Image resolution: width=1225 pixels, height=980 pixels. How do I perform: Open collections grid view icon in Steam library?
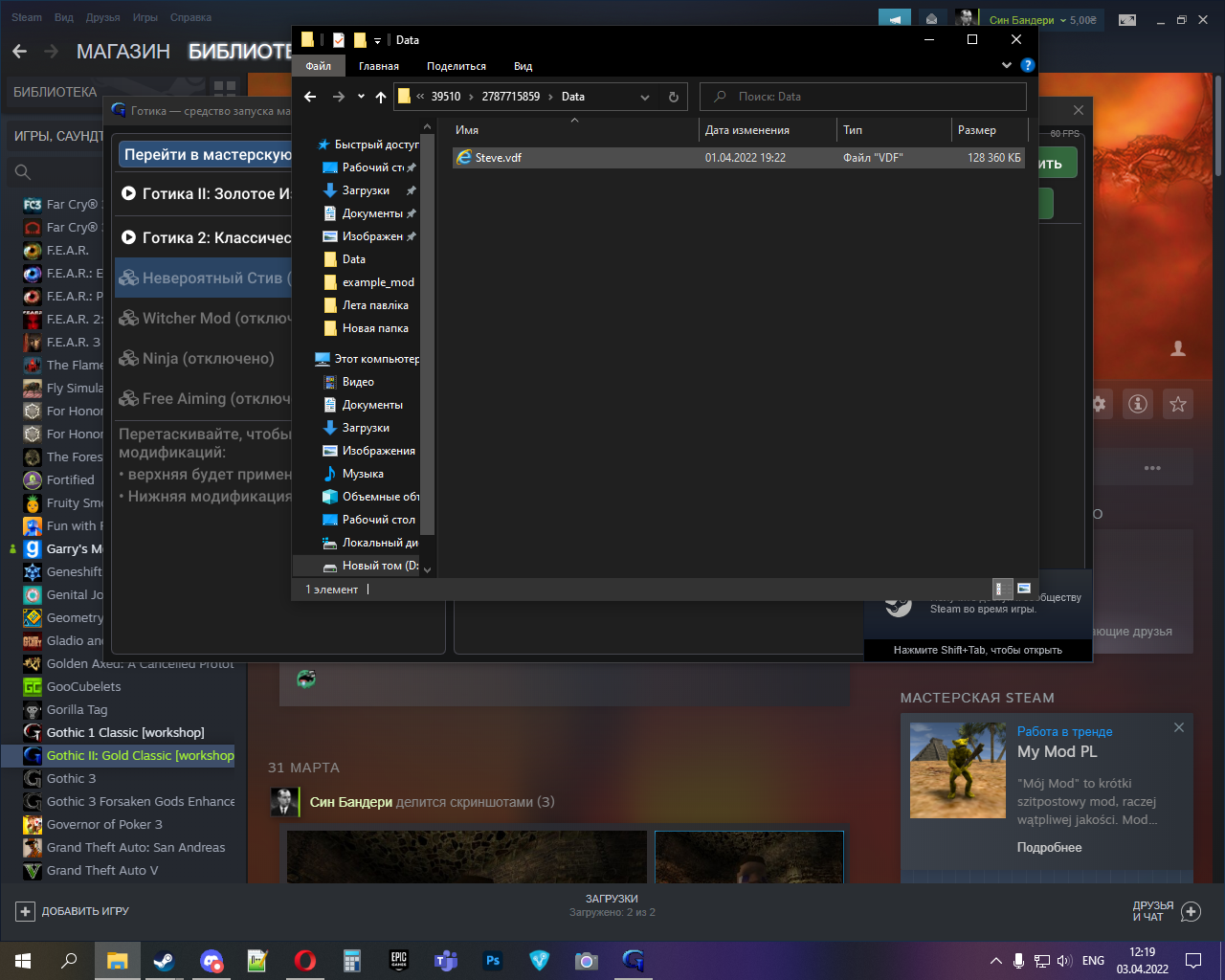click(x=225, y=91)
